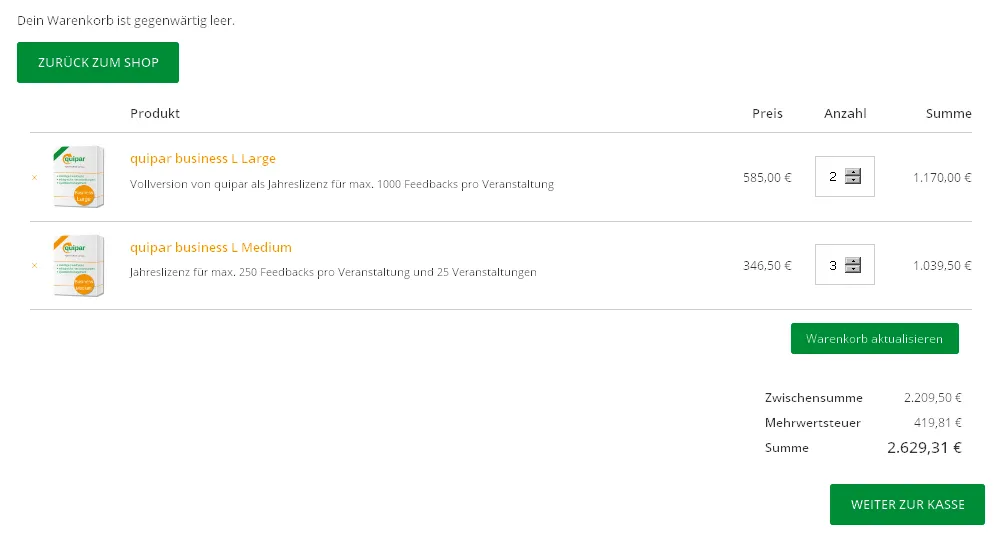Viewport: 1008px width, 556px height.
Task: Increase quantity of quipar business L Large
Action: [x=853, y=172]
